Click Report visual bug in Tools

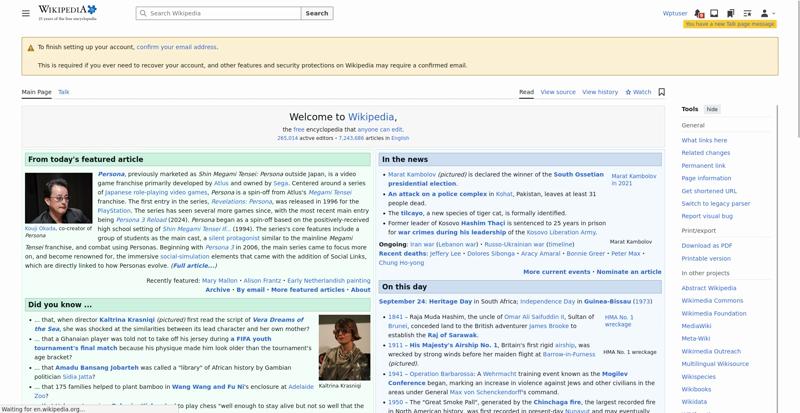point(707,216)
